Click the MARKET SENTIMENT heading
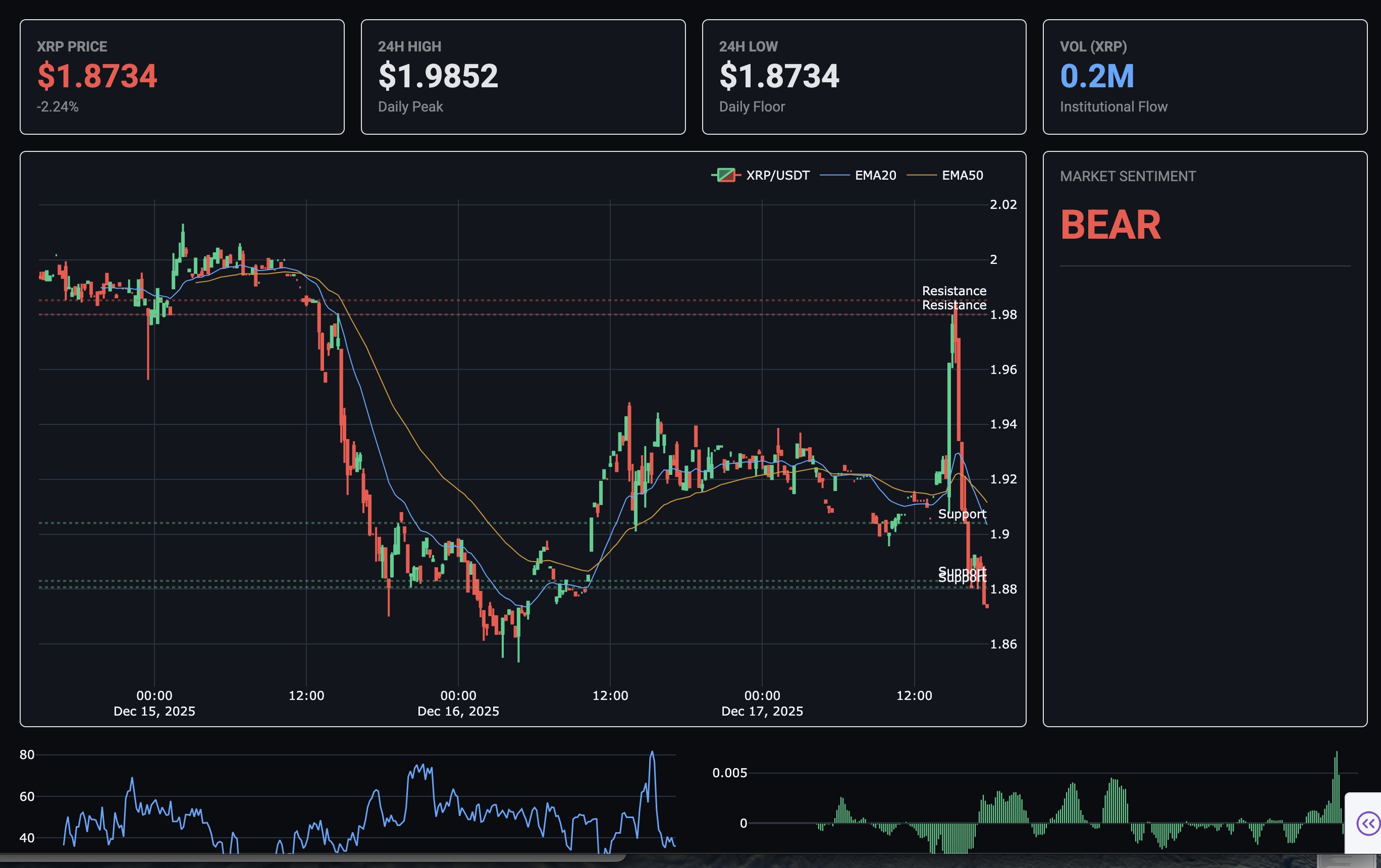The width and height of the screenshot is (1381, 868). tap(1127, 177)
